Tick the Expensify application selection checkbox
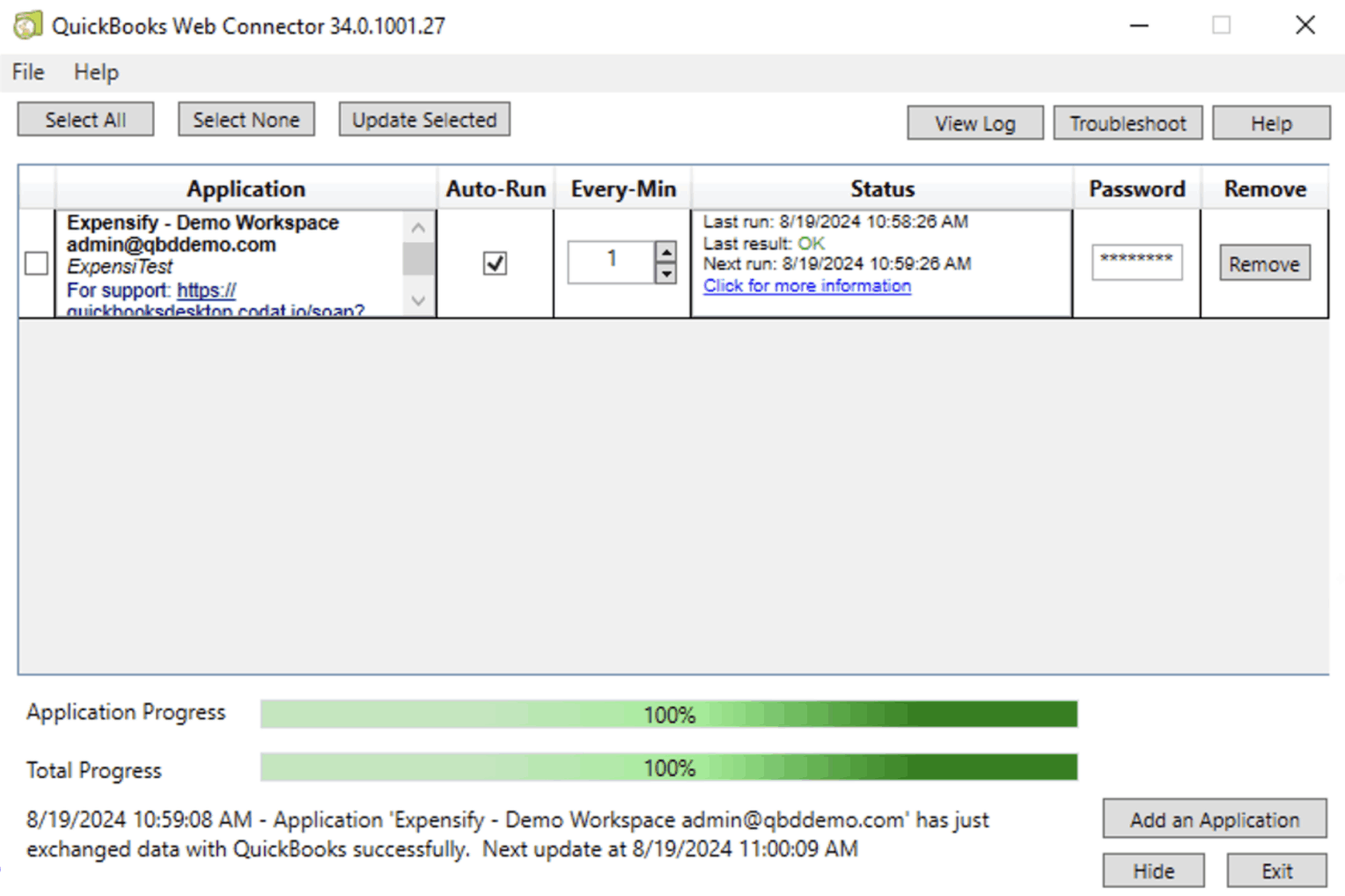The width and height of the screenshot is (1345, 896). (x=36, y=263)
